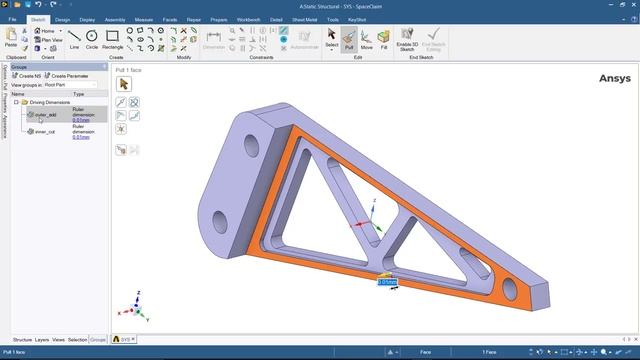640x360 pixels.
Task: Click the Save disk icon in title bar
Action: (x=27, y=4)
